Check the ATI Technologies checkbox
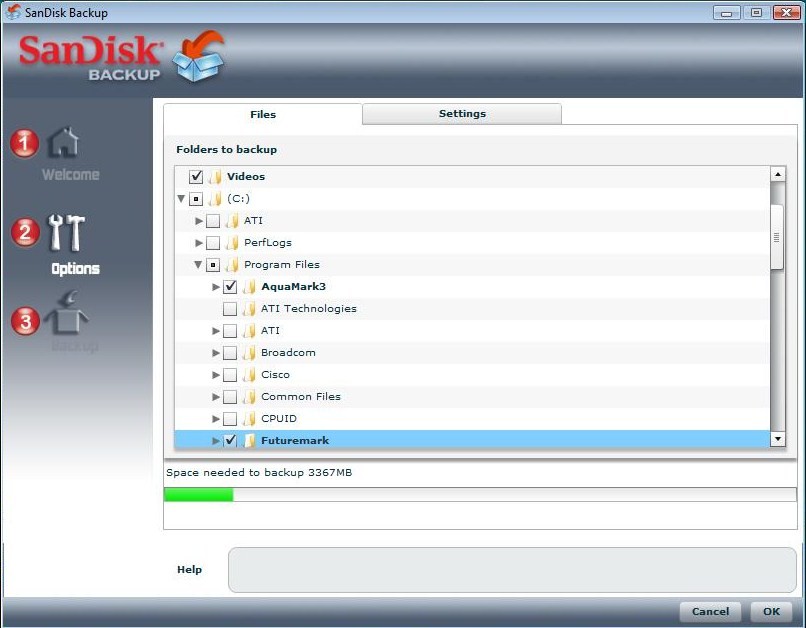Screen dimensions: 806x628 [x=230, y=309]
